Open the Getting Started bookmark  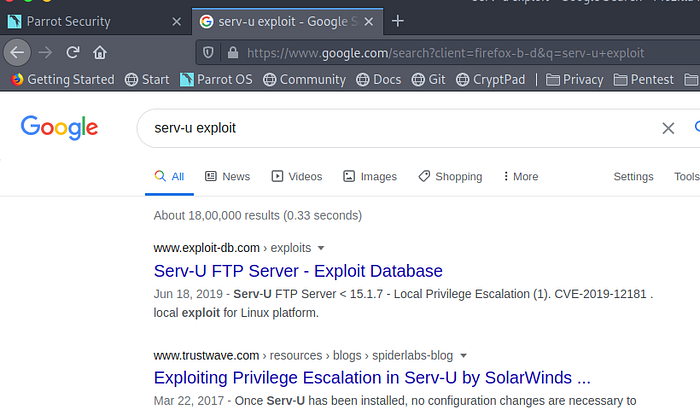(x=62, y=79)
